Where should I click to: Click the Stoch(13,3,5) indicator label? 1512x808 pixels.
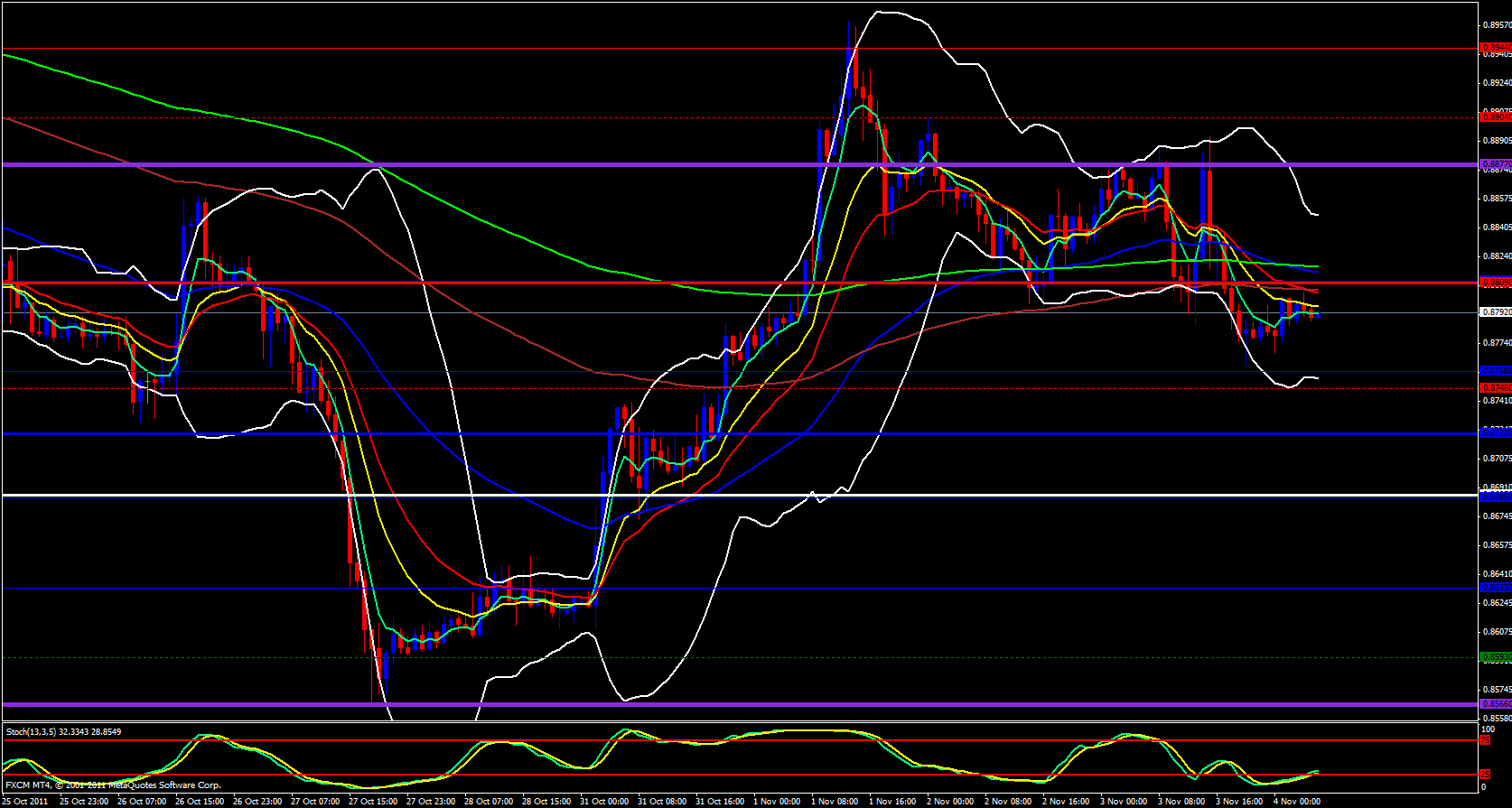tap(63, 732)
